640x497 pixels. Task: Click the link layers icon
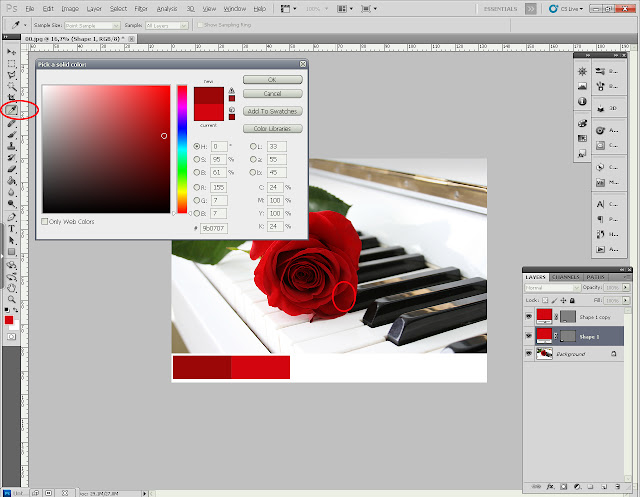coord(536,486)
